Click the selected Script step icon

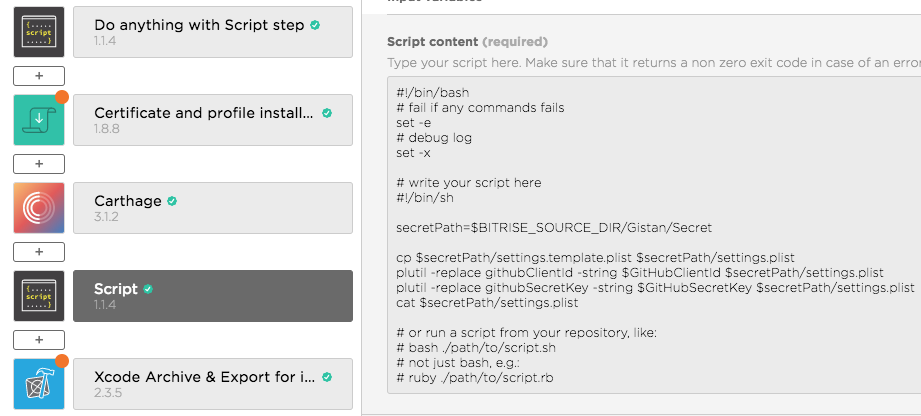click(x=39, y=296)
